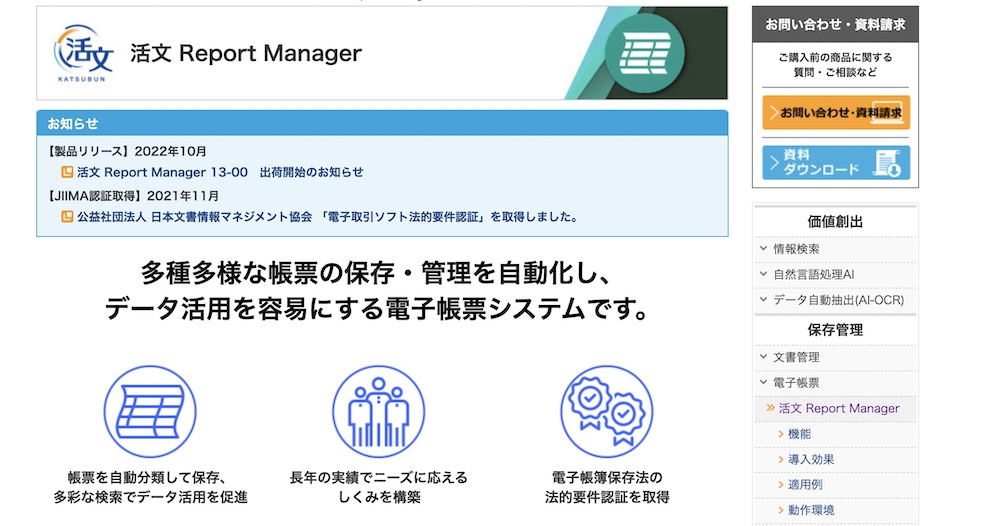The width and height of the screenshot is (1000, 526).
Task: Click the certification badges circle icon
Action: (x=607, y=412)
